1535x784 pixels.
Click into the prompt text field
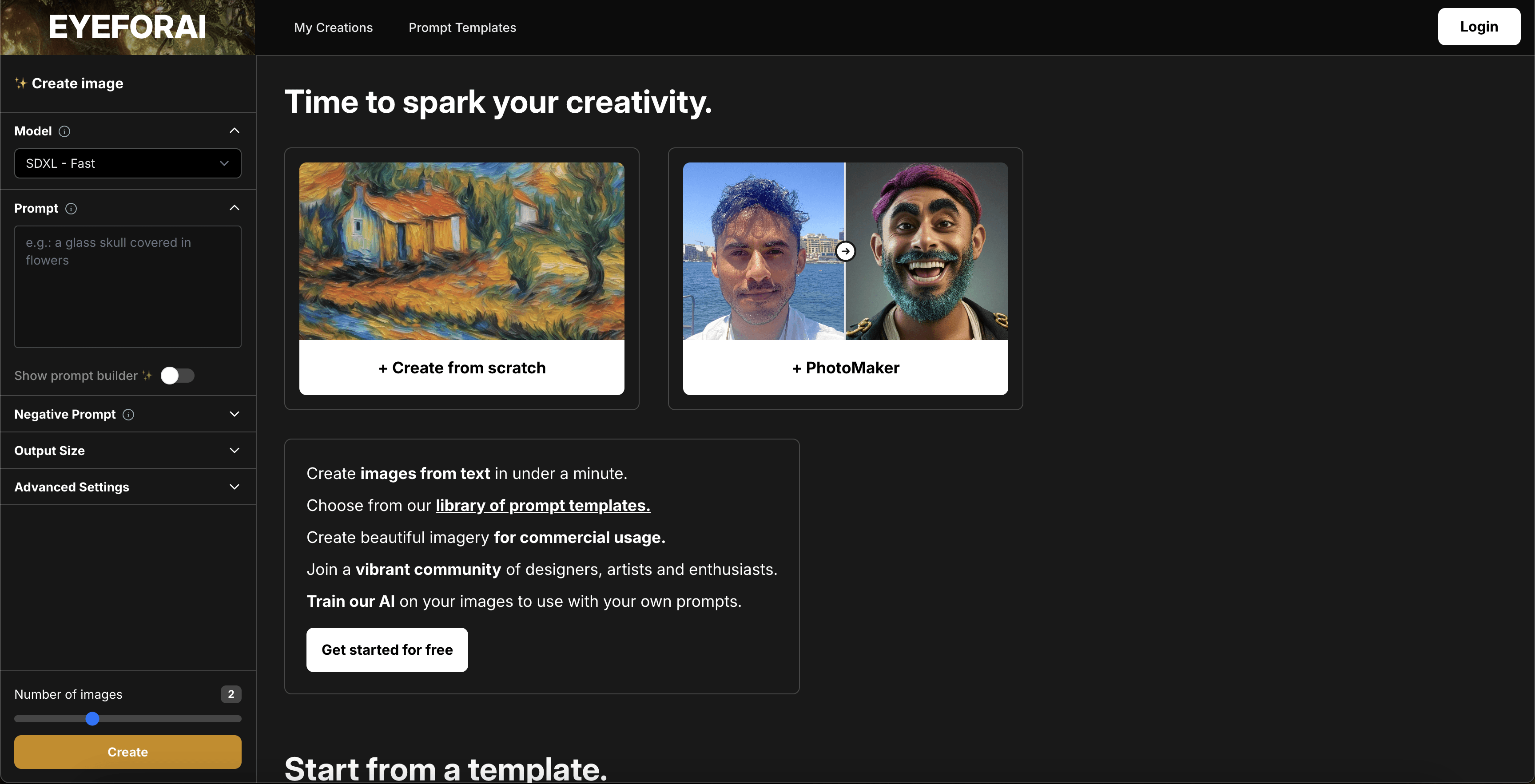click(127, 286)
